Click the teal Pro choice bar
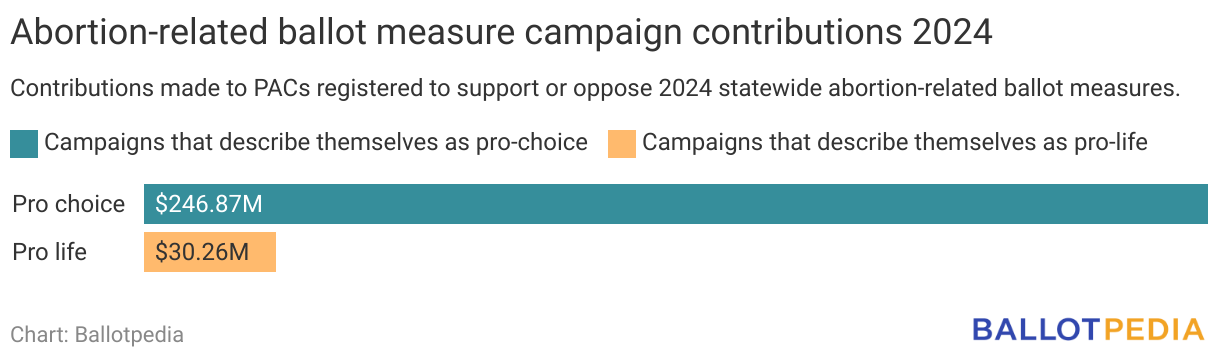1220x360 pixels. [x=676, y=204]
